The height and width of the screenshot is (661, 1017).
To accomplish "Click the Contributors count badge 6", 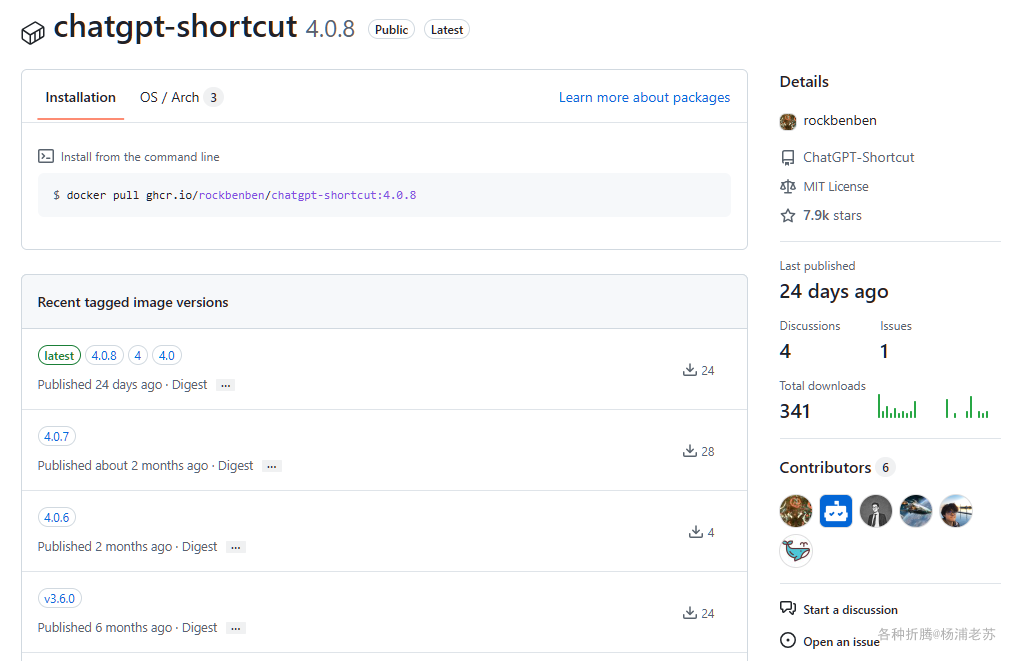I will pos(885,467).
